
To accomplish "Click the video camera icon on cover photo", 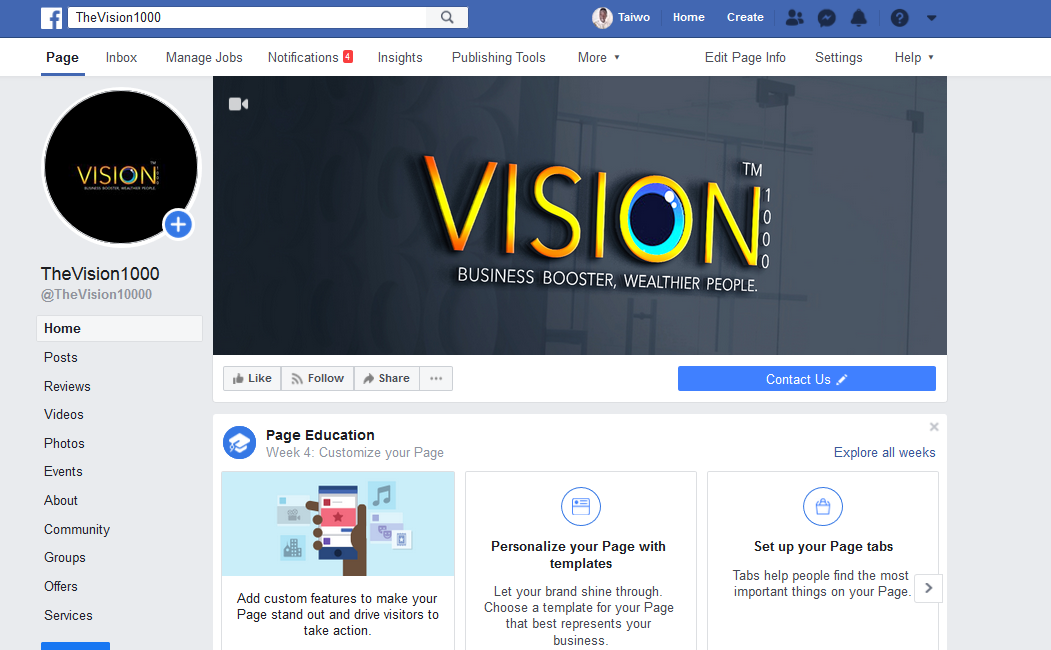I will point(238,104).
